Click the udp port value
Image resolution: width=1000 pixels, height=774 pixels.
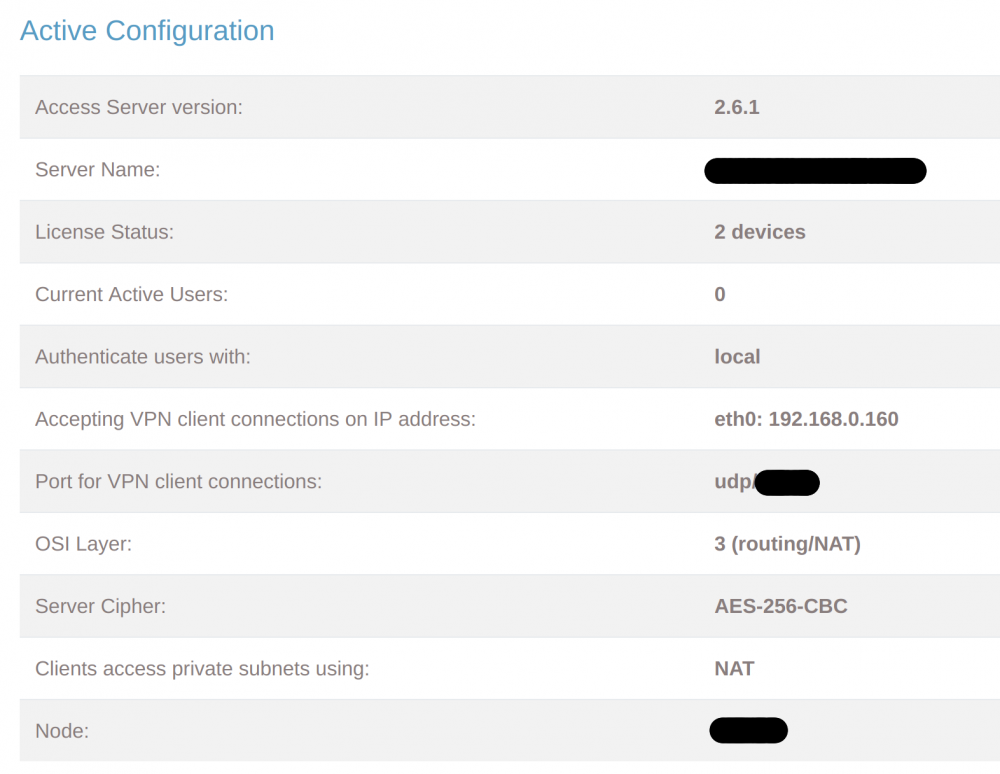[767, 483]
